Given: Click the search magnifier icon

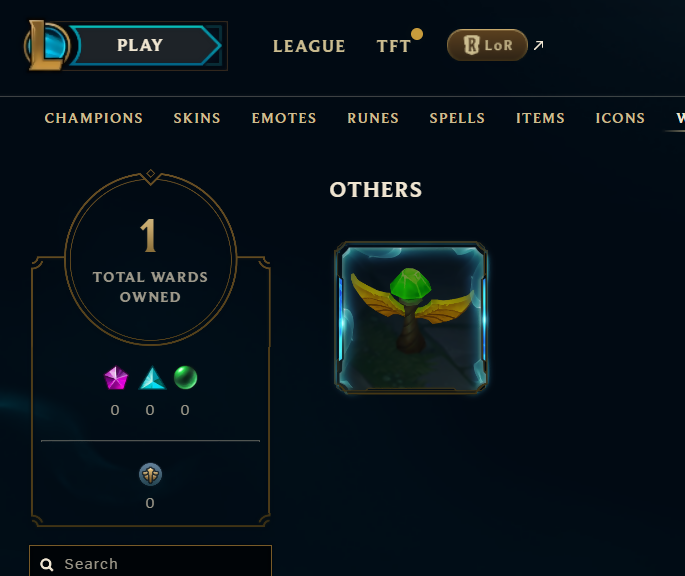Looking at the screenshot, I should point(47,565).
